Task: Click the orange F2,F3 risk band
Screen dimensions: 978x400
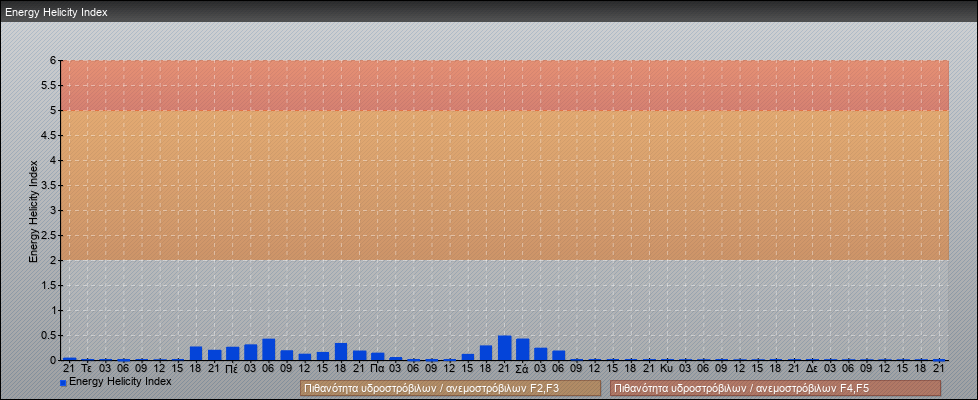Action: pyautogui.click(x=505, y=185)
